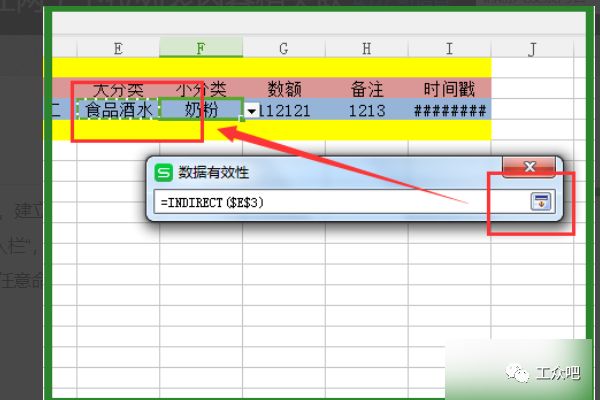Select the cell with value 1213
The height and width of the screenshot is (400, 600).
[366, 110]
